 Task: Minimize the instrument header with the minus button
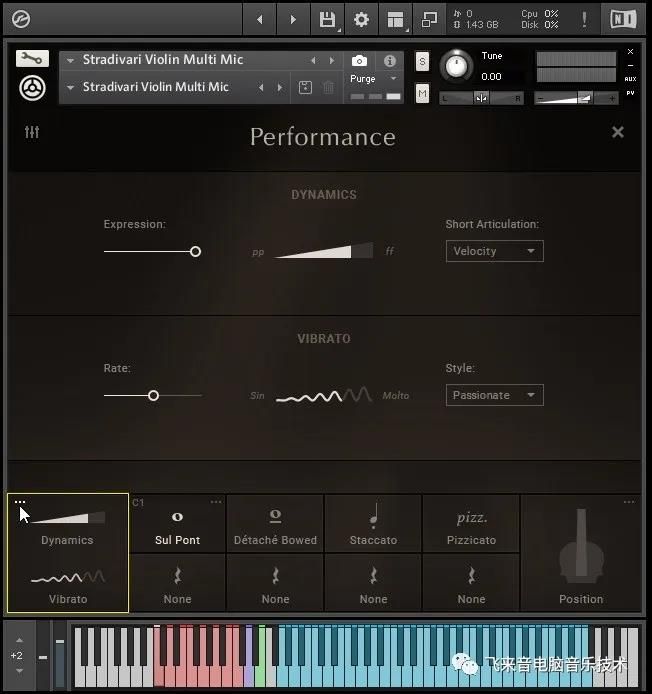point(630,66)
